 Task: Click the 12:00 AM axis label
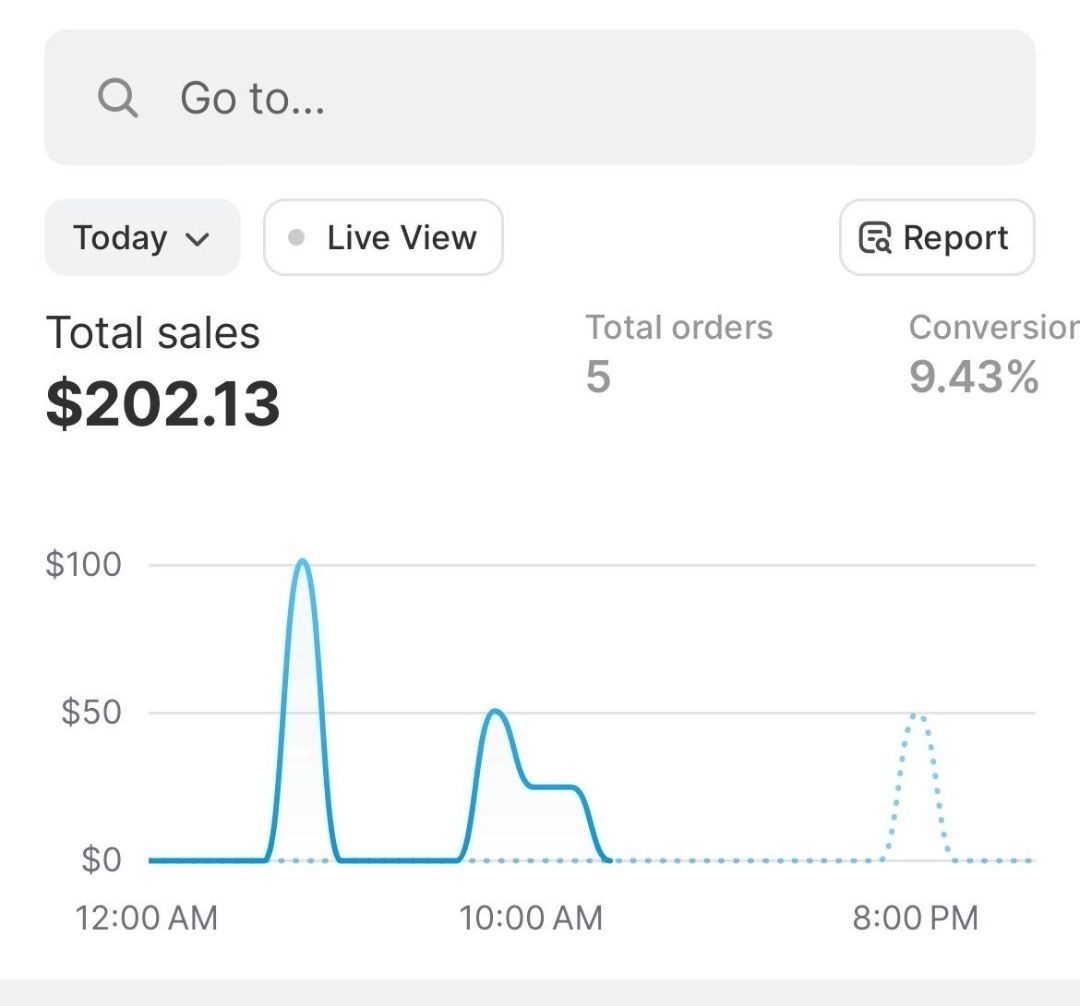146,918
